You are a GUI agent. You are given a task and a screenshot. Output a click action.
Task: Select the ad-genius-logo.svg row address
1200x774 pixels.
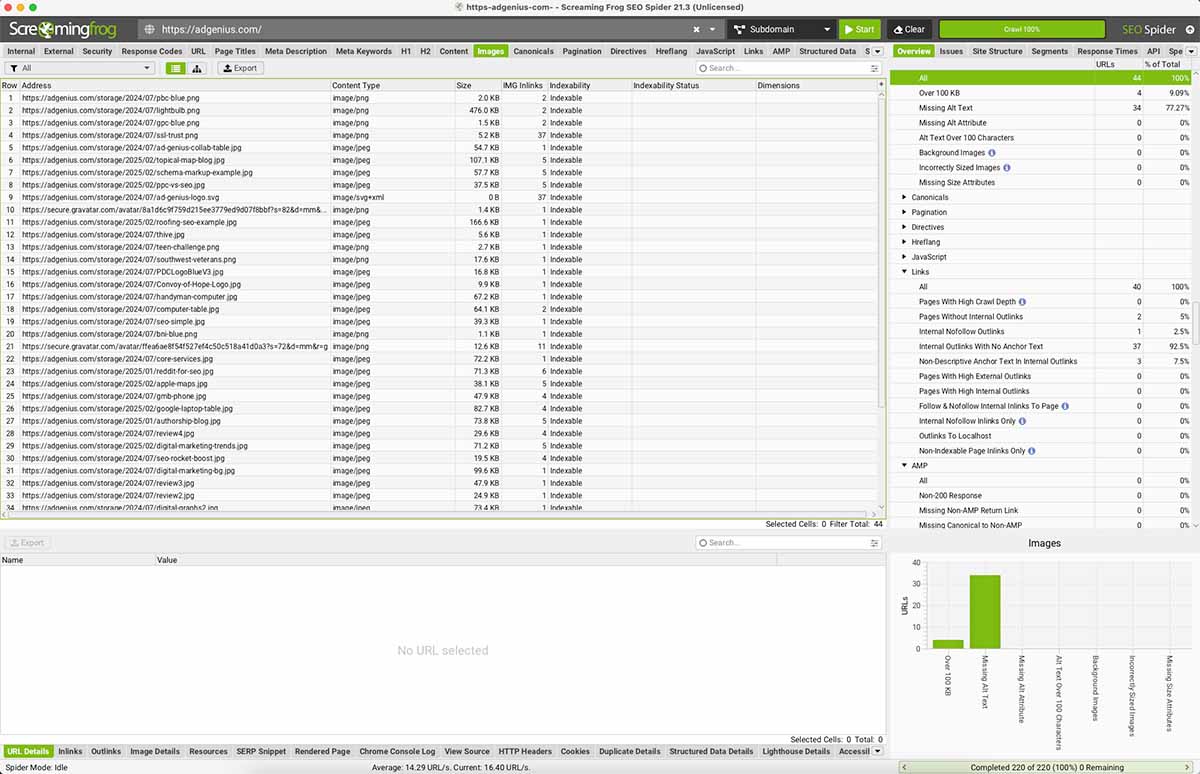pos(120,197)
